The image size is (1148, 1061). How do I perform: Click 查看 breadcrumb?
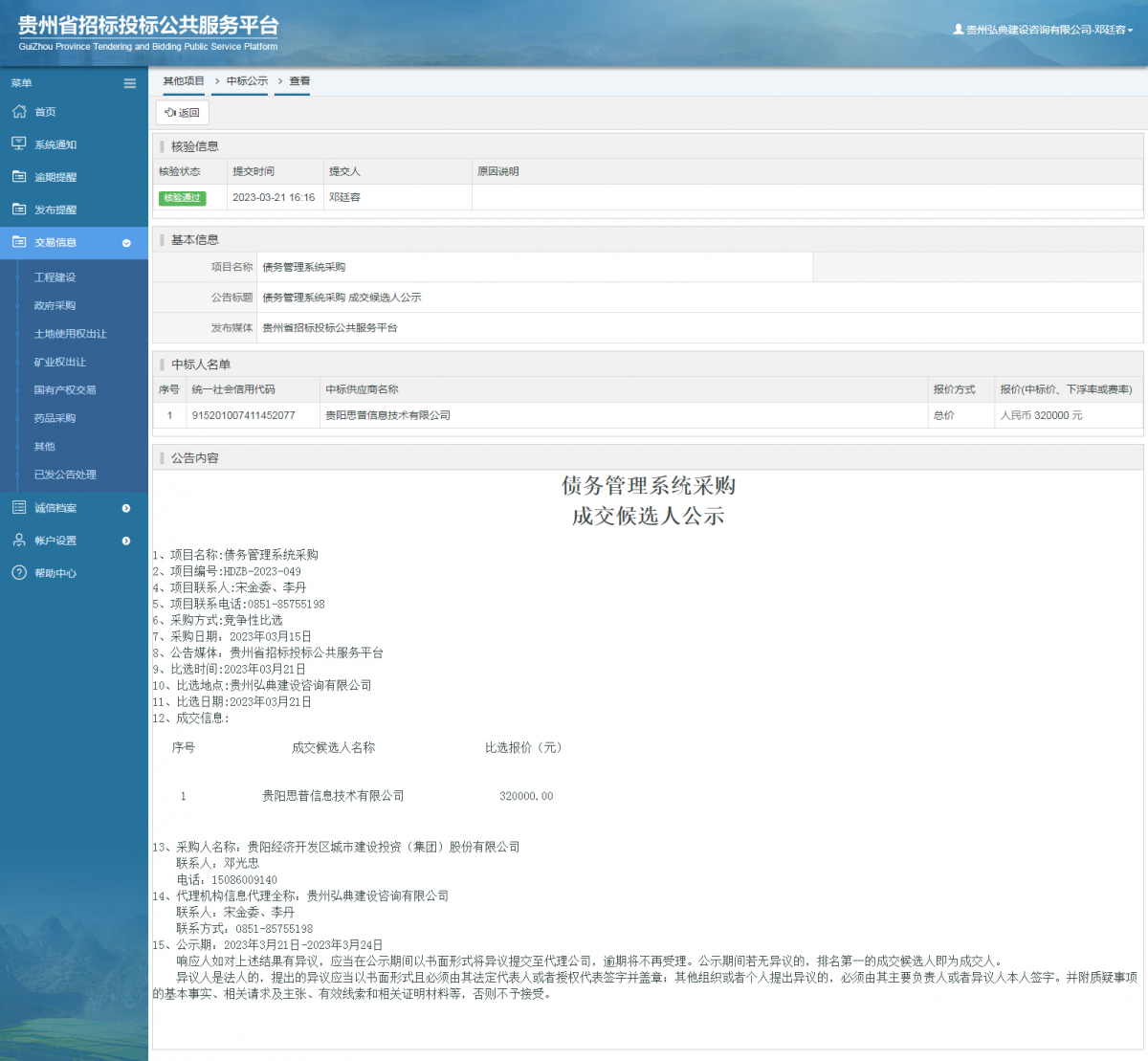click(299, 81)
